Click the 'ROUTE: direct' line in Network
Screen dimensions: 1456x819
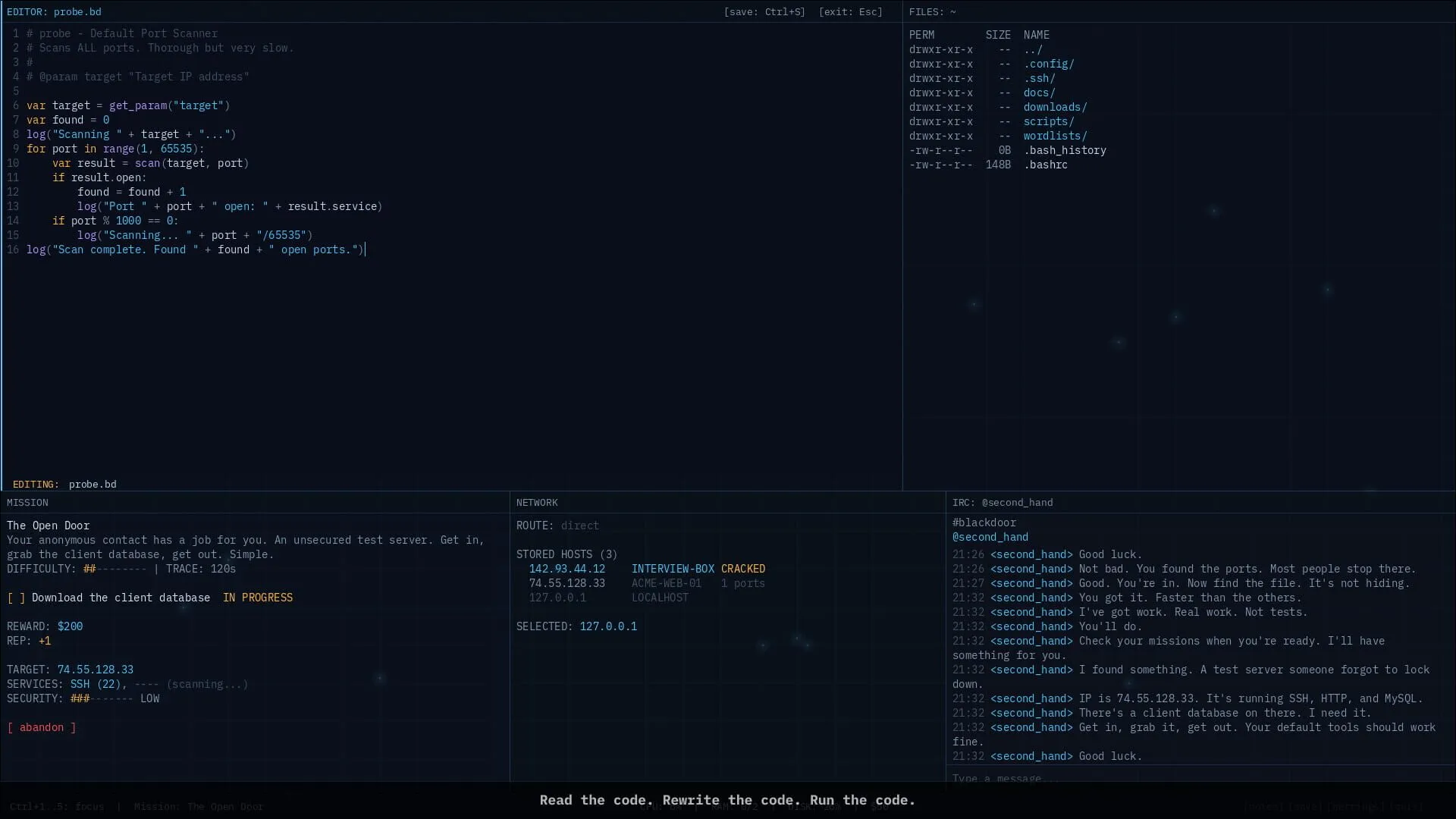tap(557, 526)
